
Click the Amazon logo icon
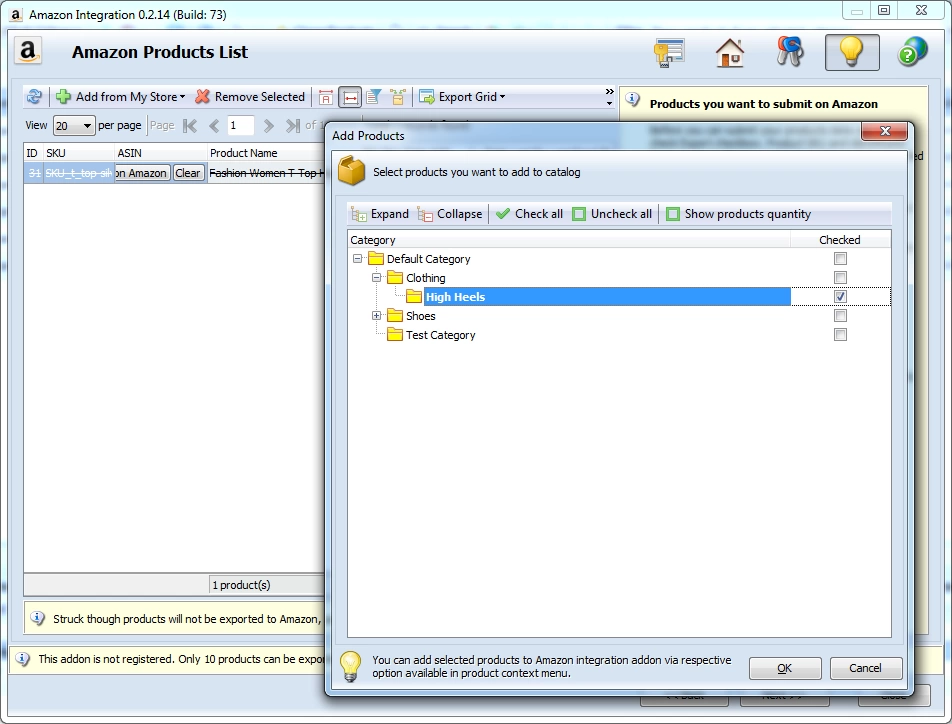[27, 51]
